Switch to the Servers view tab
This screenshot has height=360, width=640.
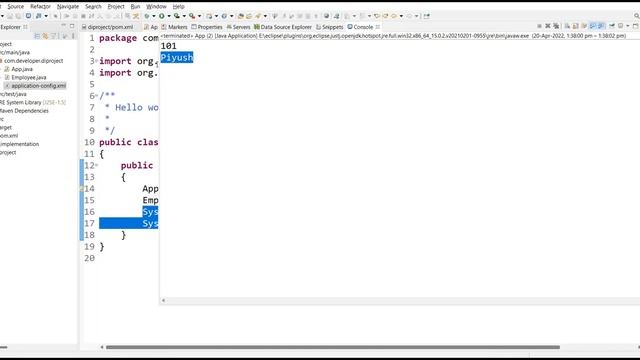pos(238,27)
